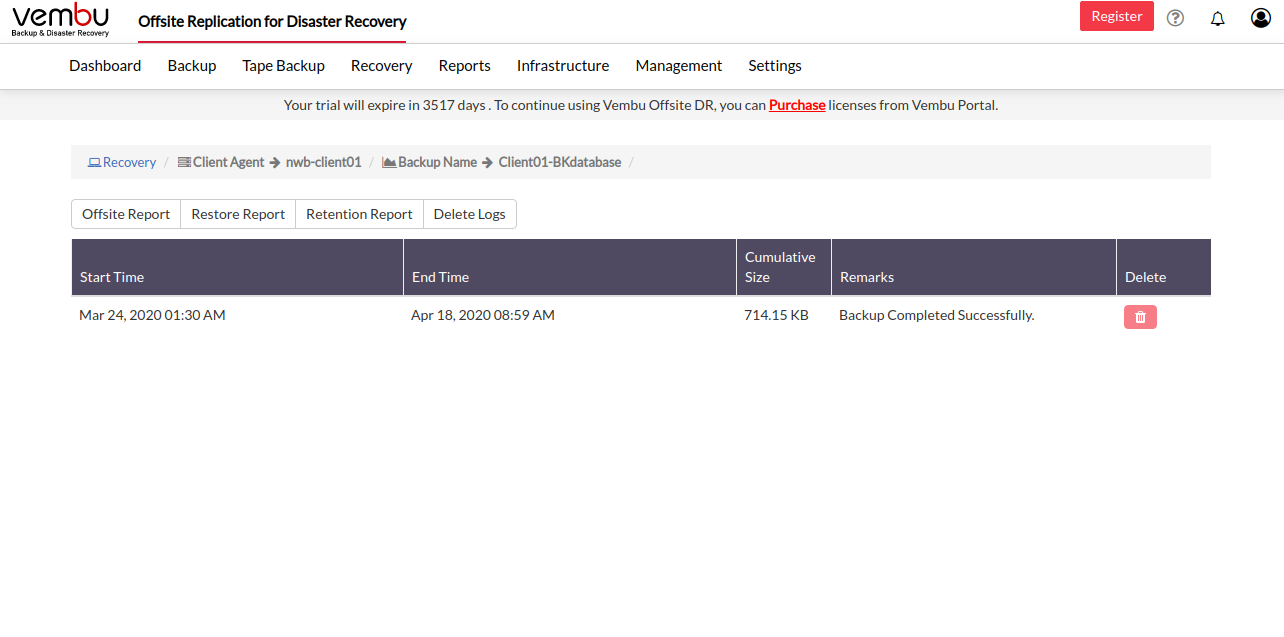Screen dimensions: 1284x637
Task: Follow the Purchase licenses link
Action: click(x=797, y=105)
